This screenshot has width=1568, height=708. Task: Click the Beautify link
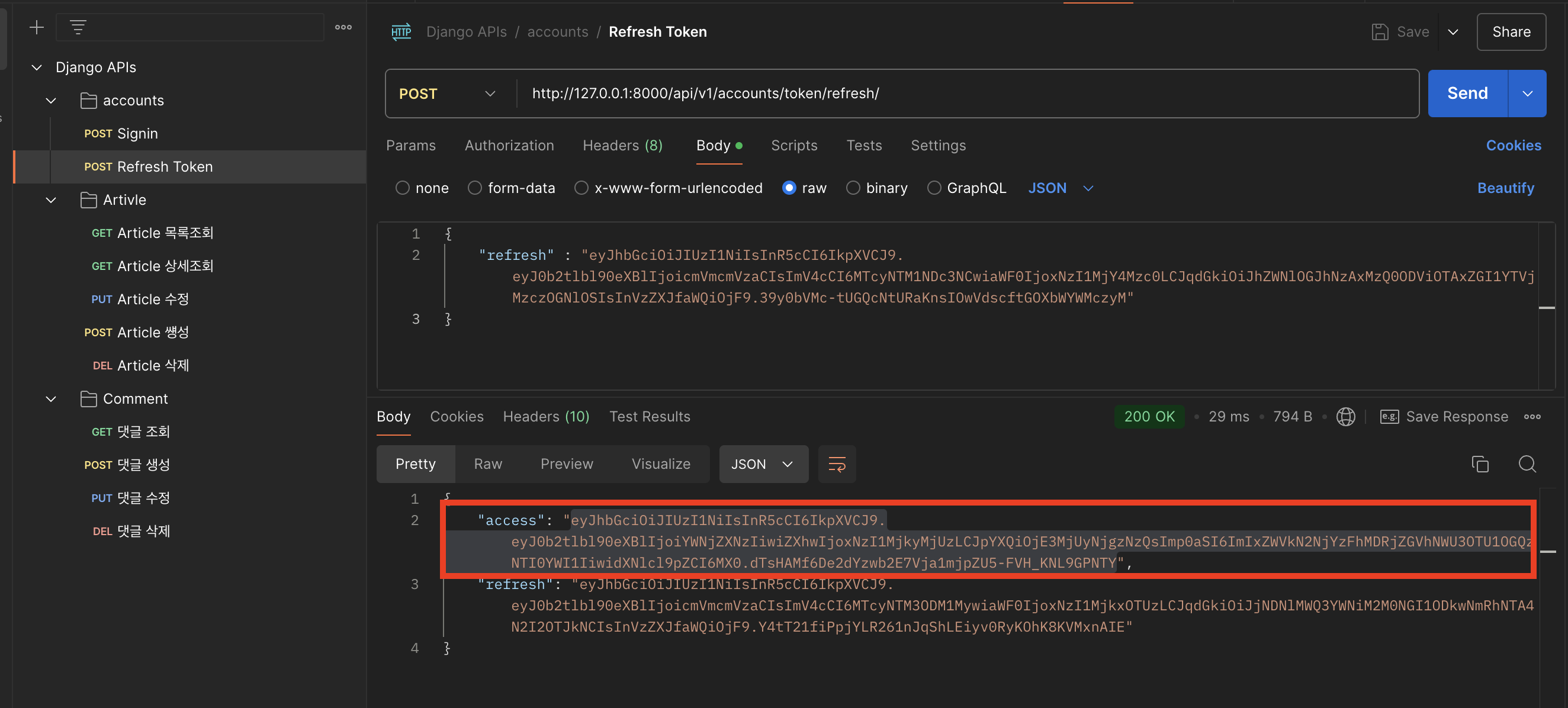click(1505, 188)
